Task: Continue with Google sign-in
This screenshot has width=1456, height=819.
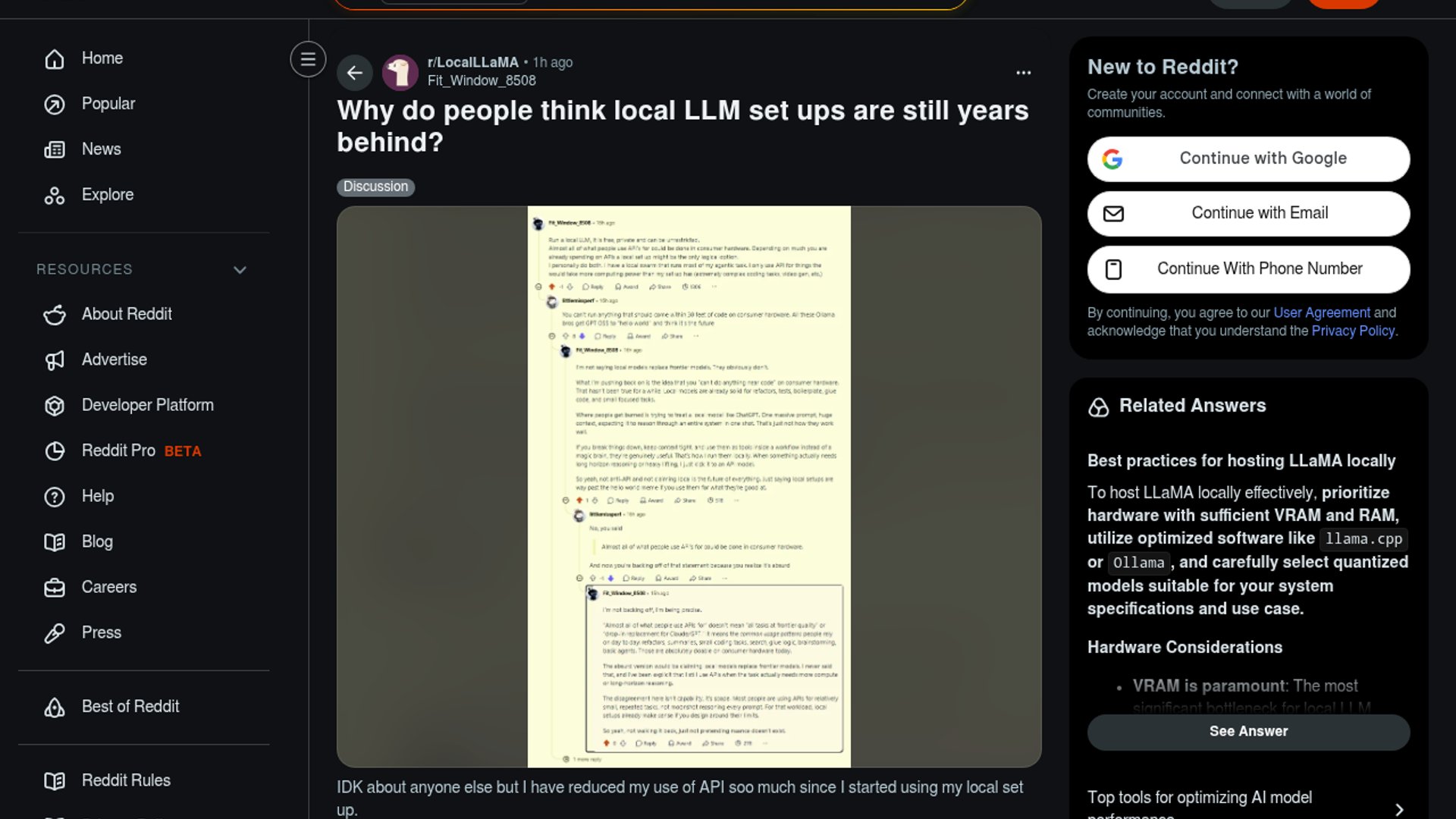Action: [1248, 158]
